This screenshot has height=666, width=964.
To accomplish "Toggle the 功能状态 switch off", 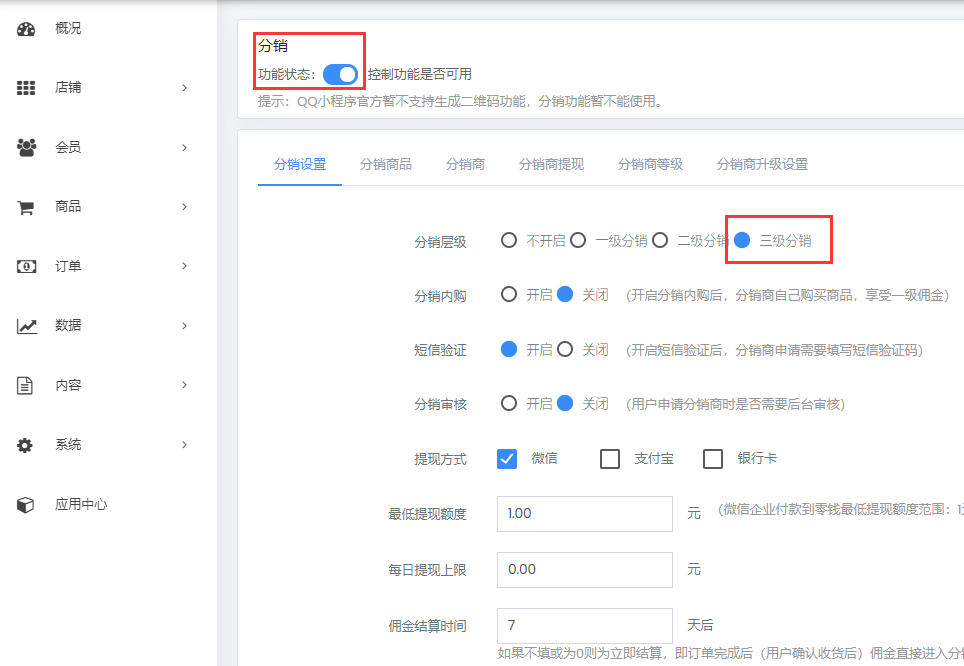I will pos(340,74).
